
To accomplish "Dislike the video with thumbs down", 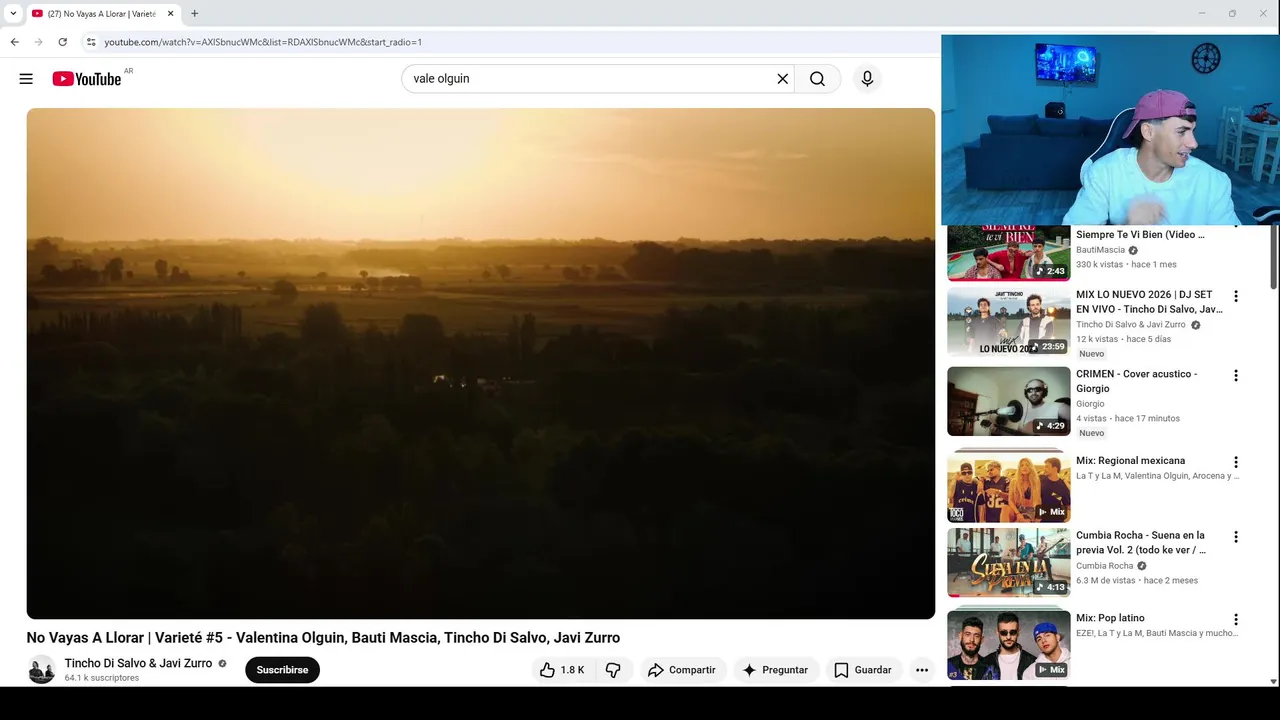I will click(x=613, y=670).
